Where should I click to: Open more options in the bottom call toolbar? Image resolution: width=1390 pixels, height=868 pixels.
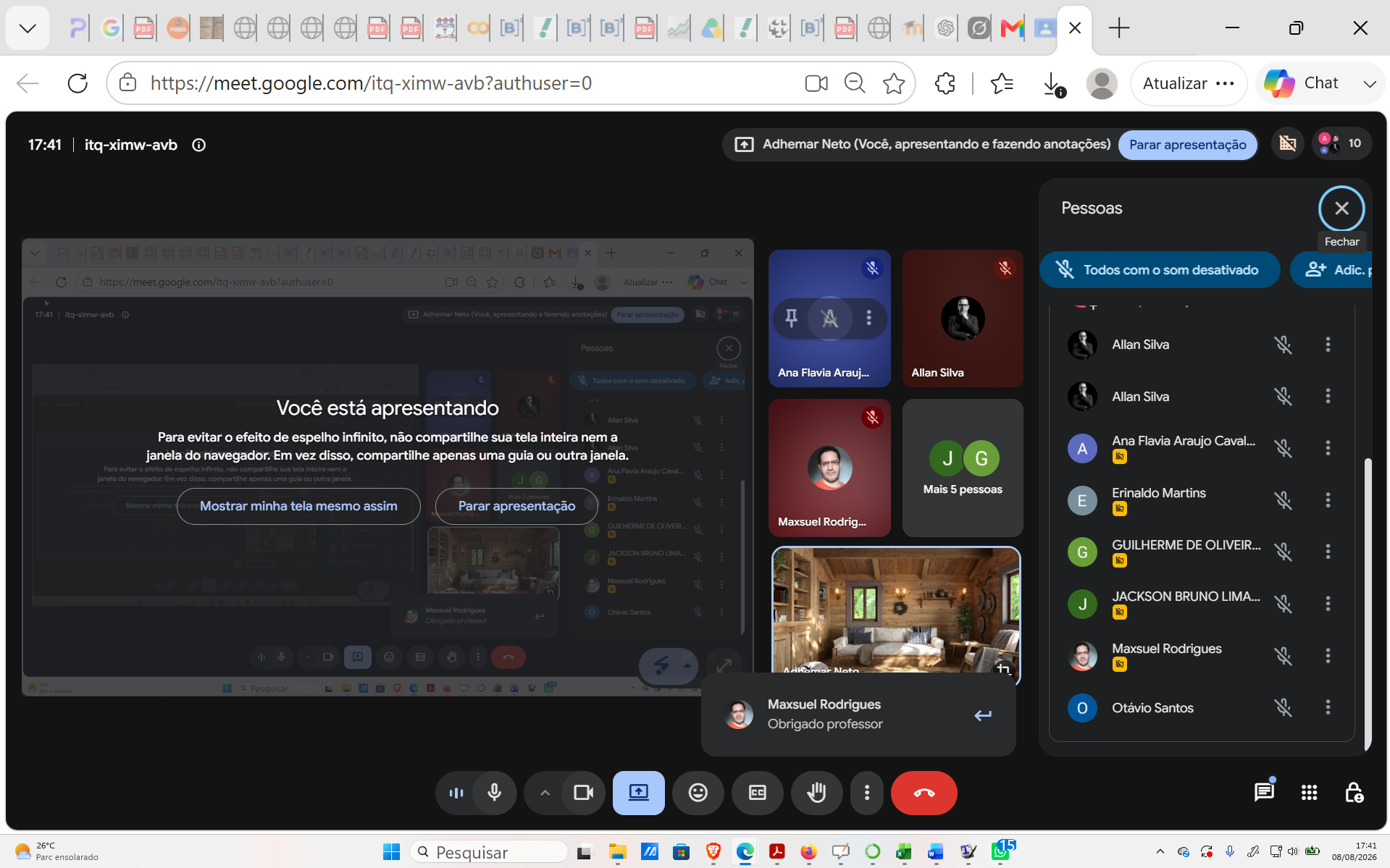click(x=866, y=793)
